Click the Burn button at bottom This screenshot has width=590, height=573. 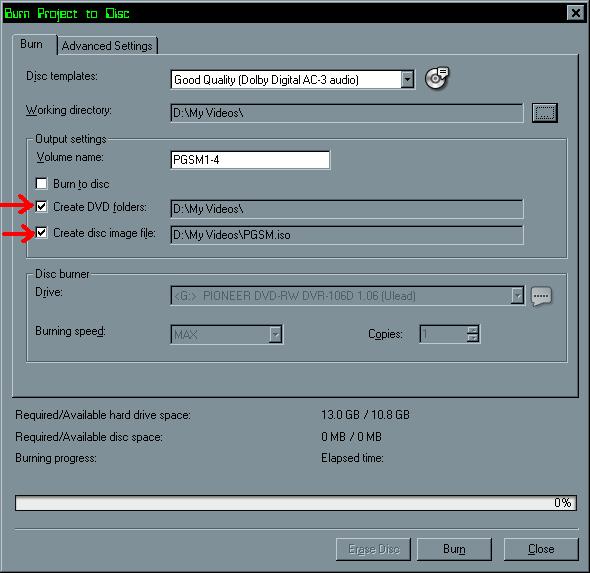454,549
